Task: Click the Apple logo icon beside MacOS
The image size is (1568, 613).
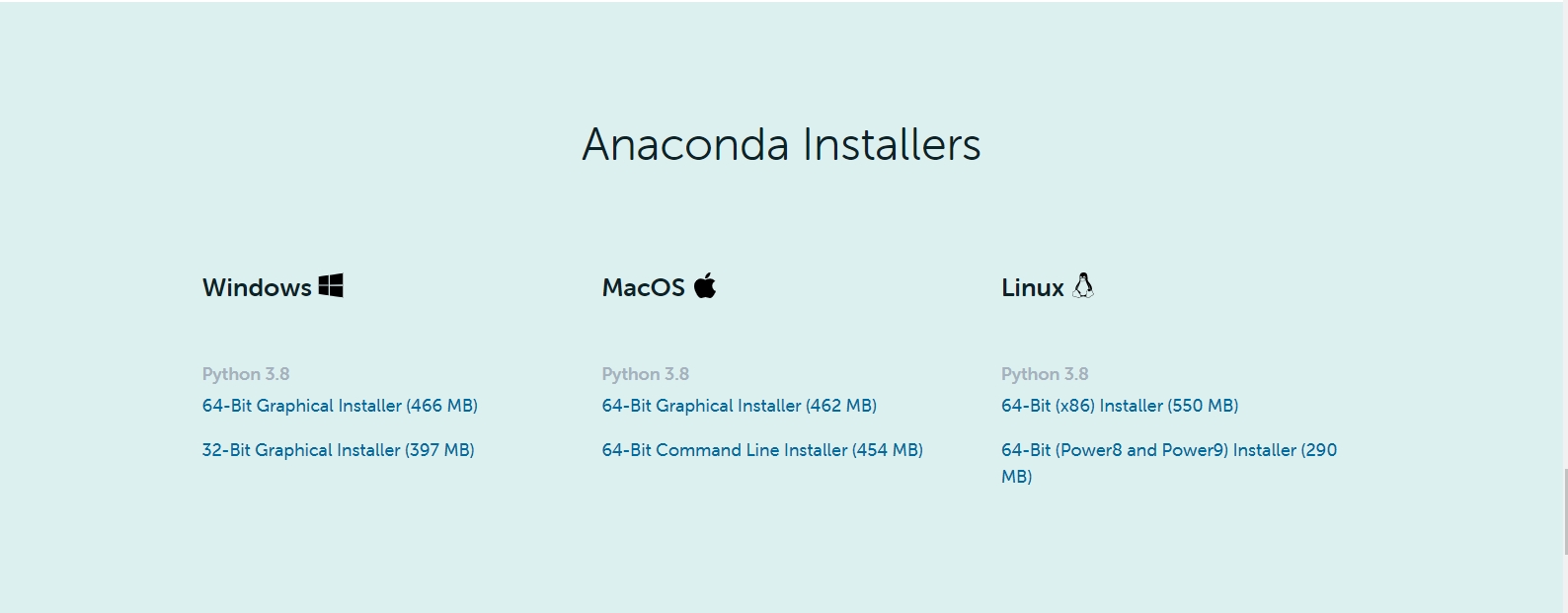Action: click(x=705, y=286)
